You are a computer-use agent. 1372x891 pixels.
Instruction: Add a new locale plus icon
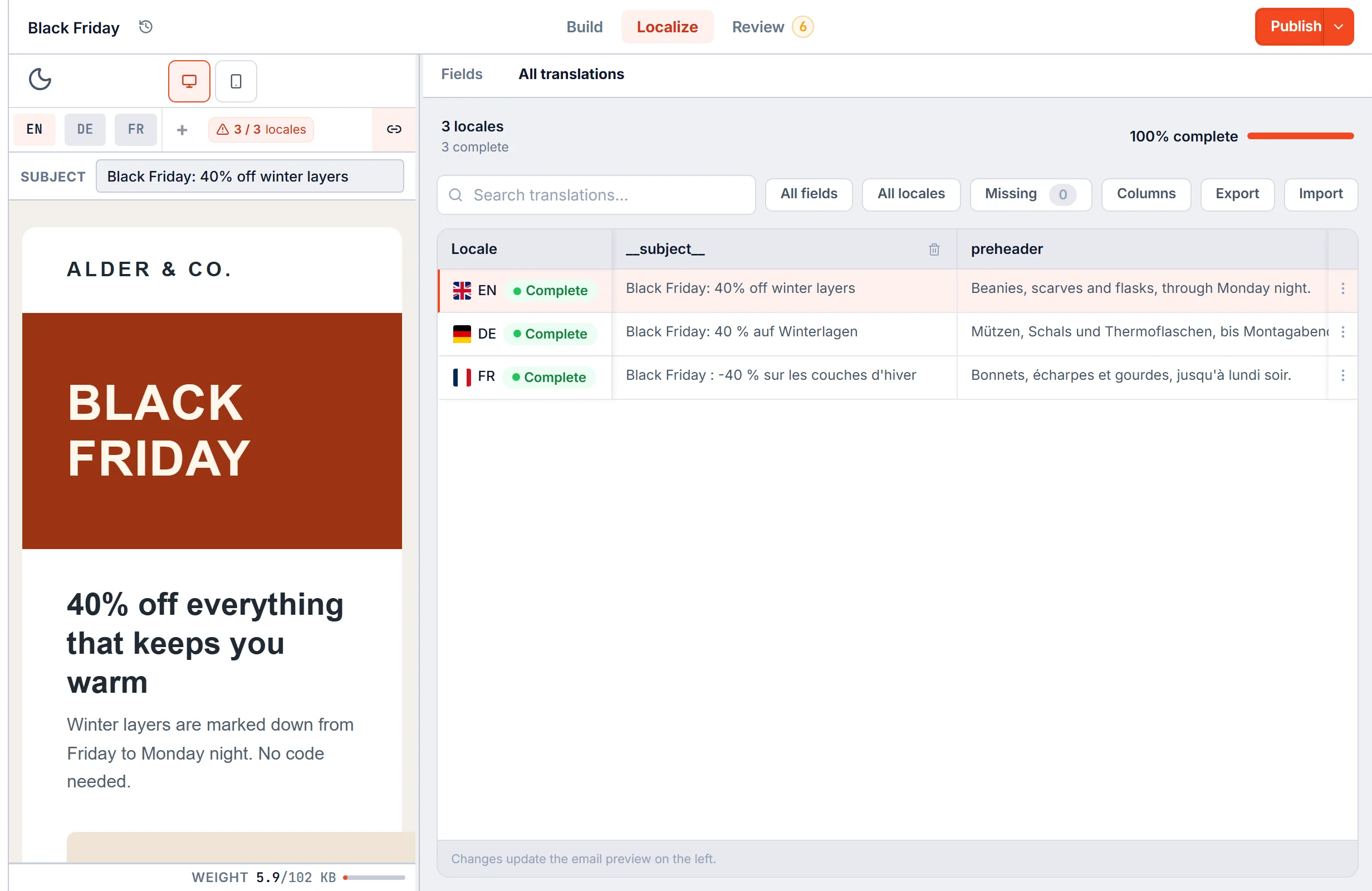coord(182,130)
